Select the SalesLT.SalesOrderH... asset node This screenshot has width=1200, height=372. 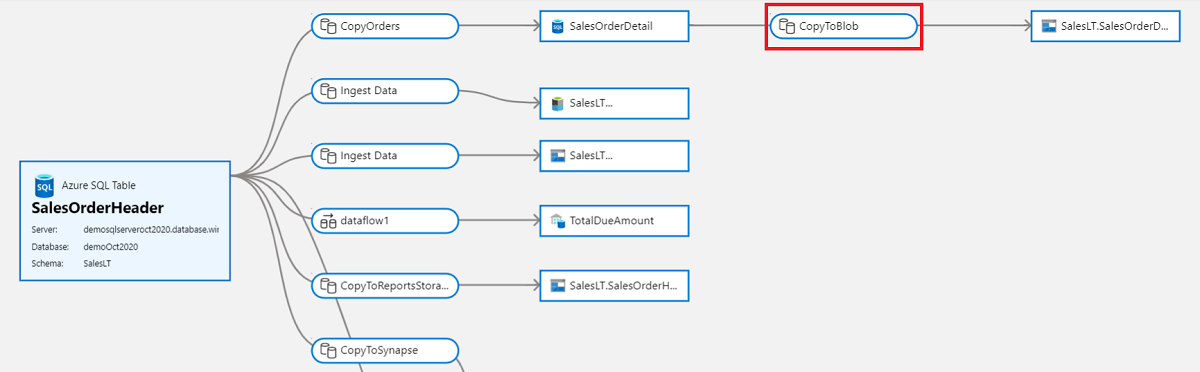point(614,286)
